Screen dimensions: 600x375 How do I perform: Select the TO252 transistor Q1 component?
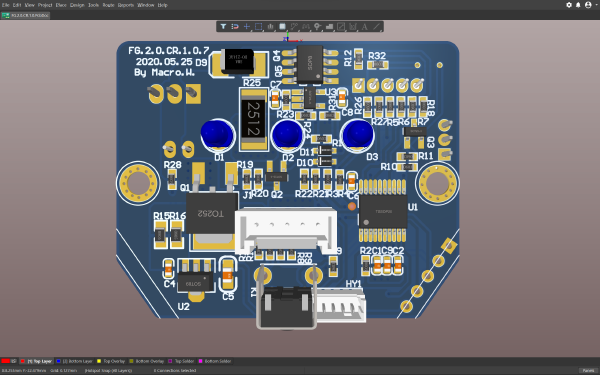pos(212,212)
